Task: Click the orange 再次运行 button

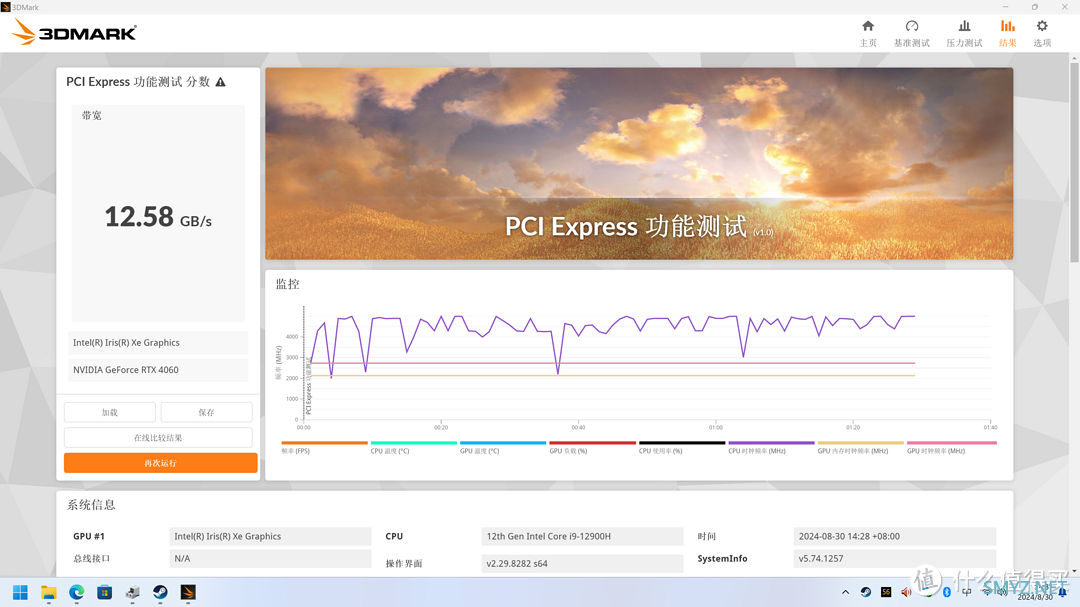Action: 160,463
